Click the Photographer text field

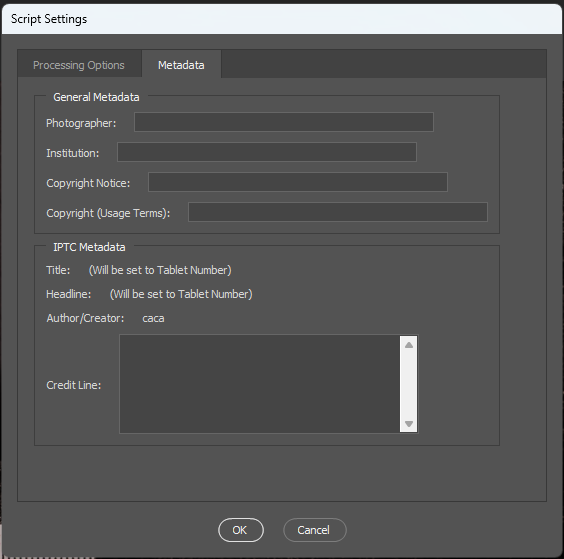point(284,122)
